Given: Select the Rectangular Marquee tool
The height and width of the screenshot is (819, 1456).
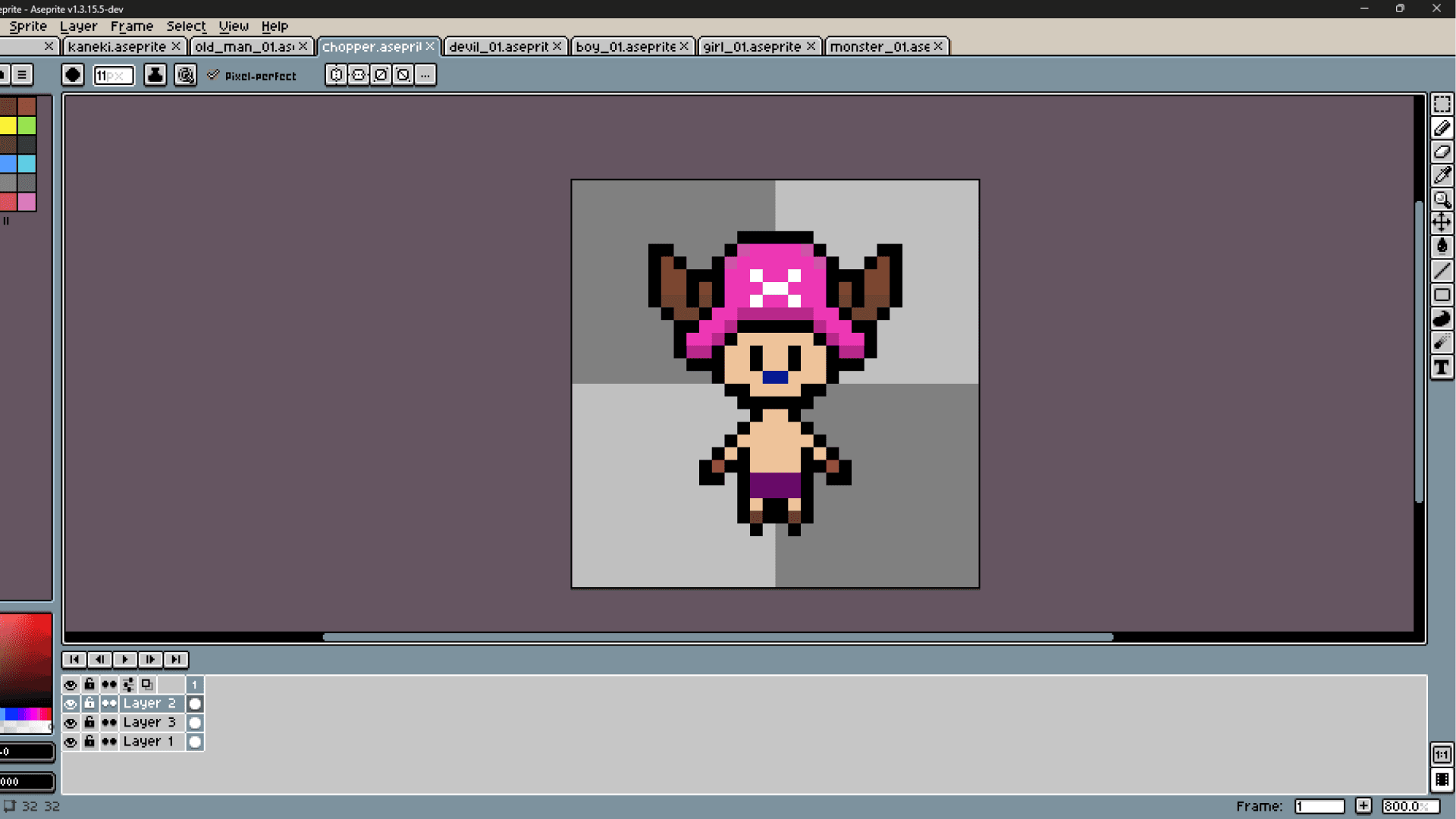Looking at the screenshot, I should (x=1442, y=104).
